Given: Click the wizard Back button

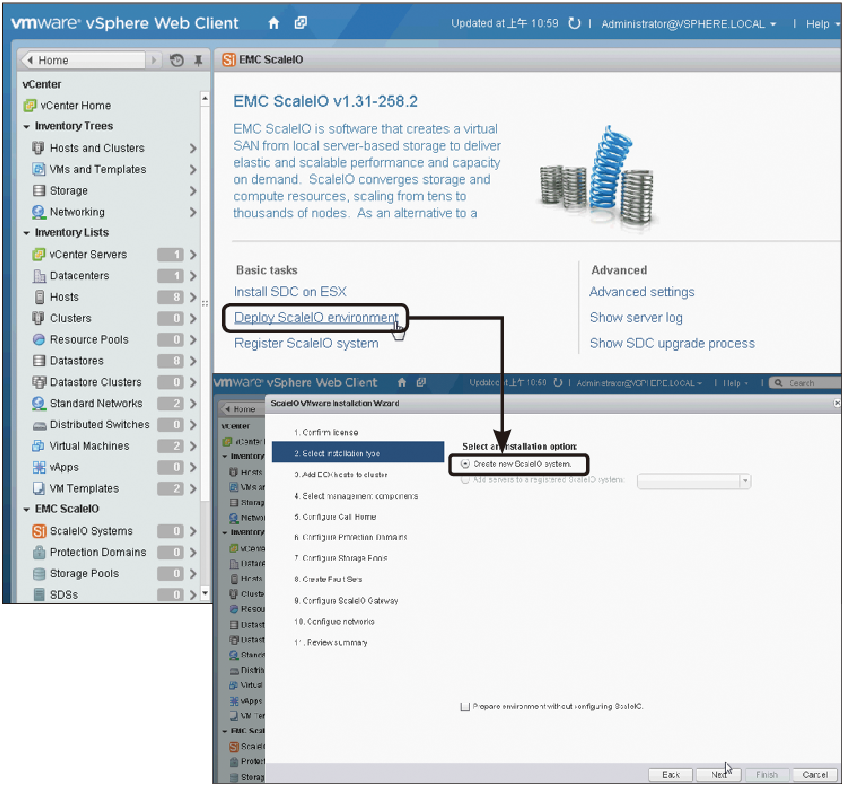Looking at the screenshot, I should pos(671,775).
